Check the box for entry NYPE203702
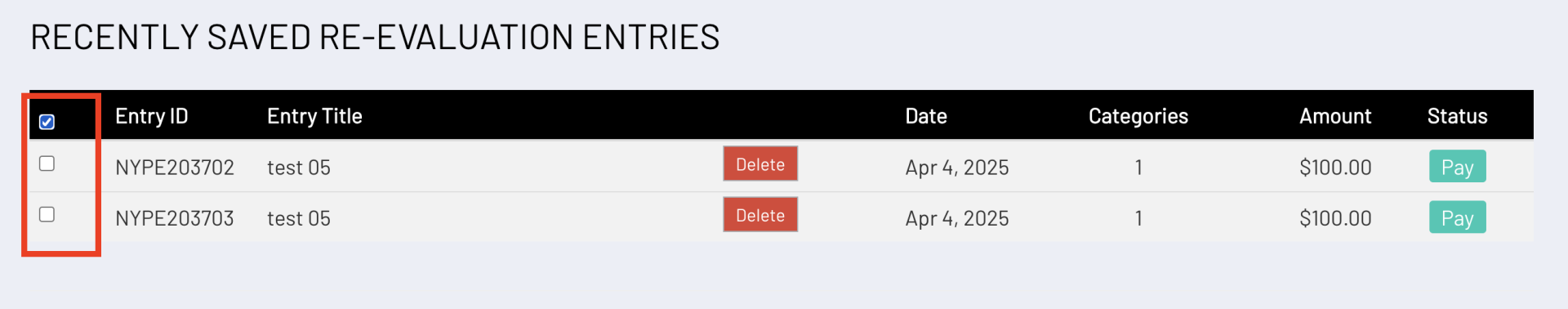This screenshot has height=309, width=1568. [x=47, y=163]
